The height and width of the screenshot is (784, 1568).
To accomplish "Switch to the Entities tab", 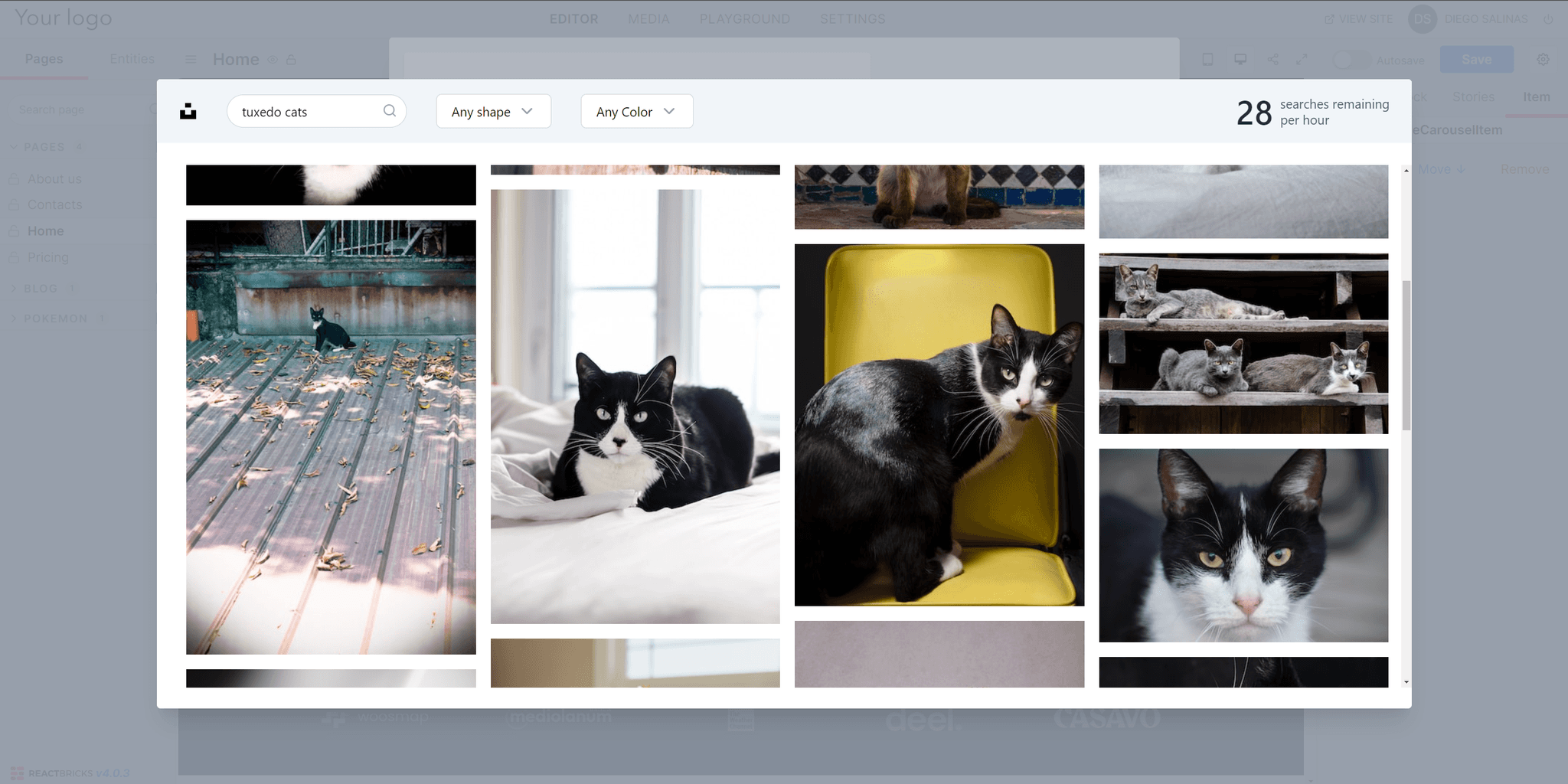I will [x=132, y=59].
